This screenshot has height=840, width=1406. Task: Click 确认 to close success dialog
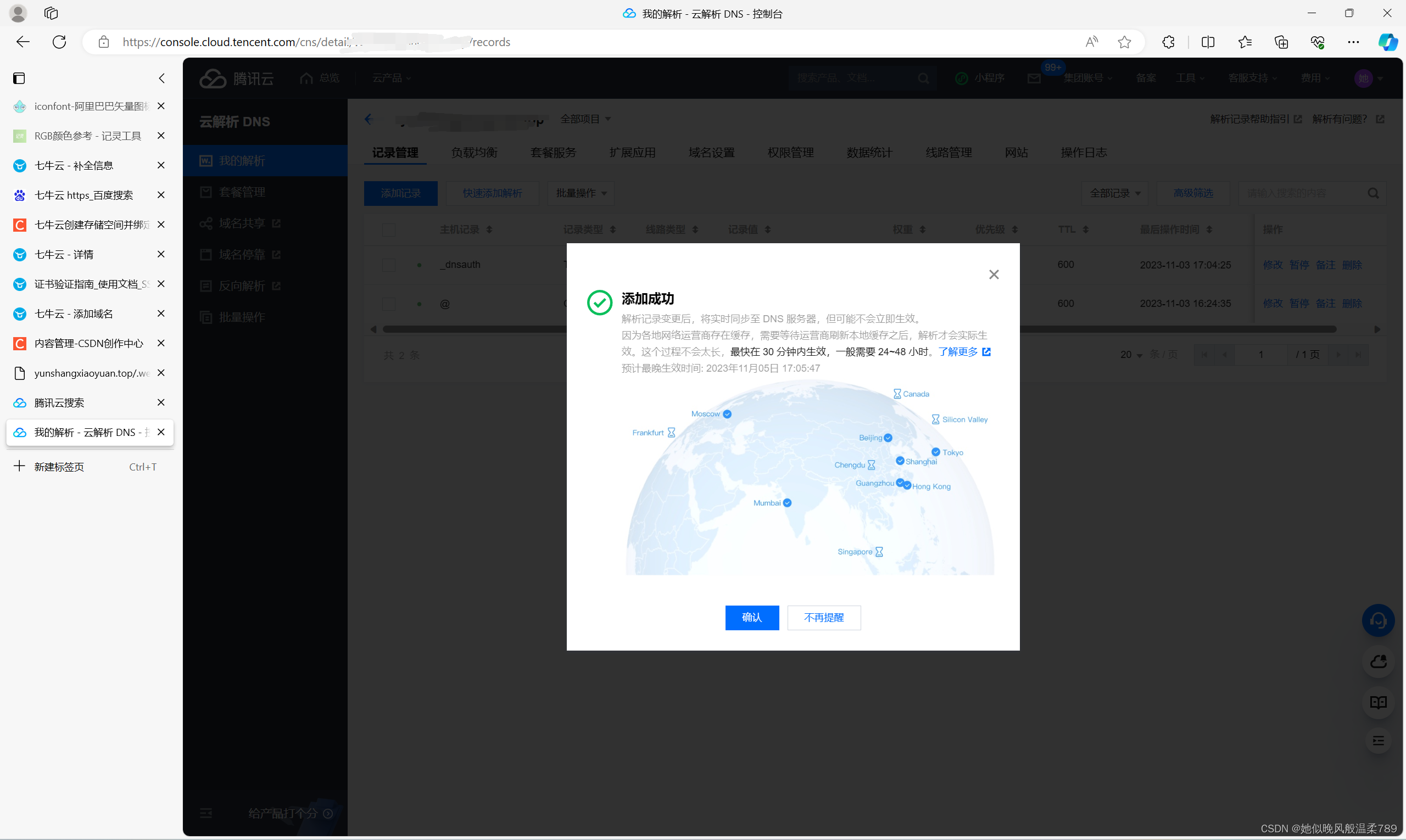[x=751, y=617]
